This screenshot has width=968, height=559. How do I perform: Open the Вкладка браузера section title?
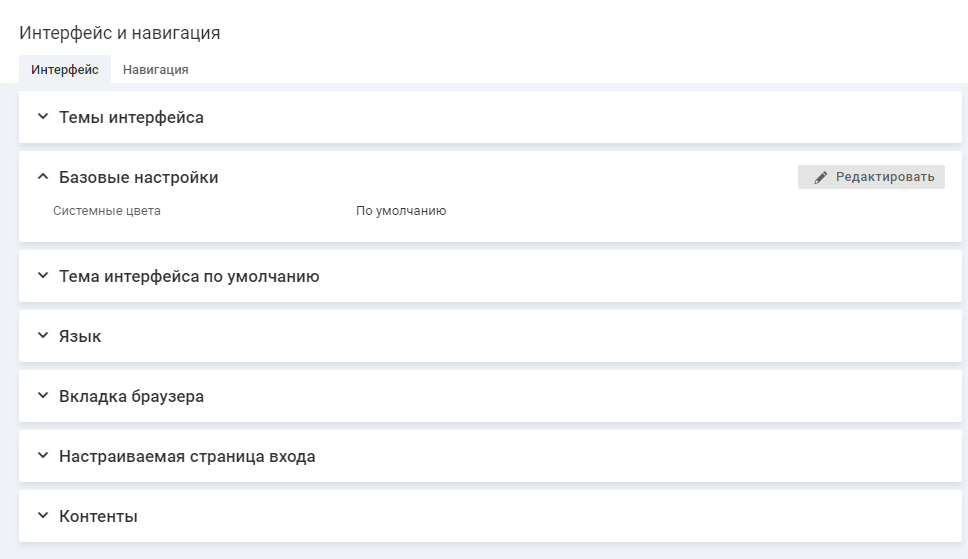131,396
